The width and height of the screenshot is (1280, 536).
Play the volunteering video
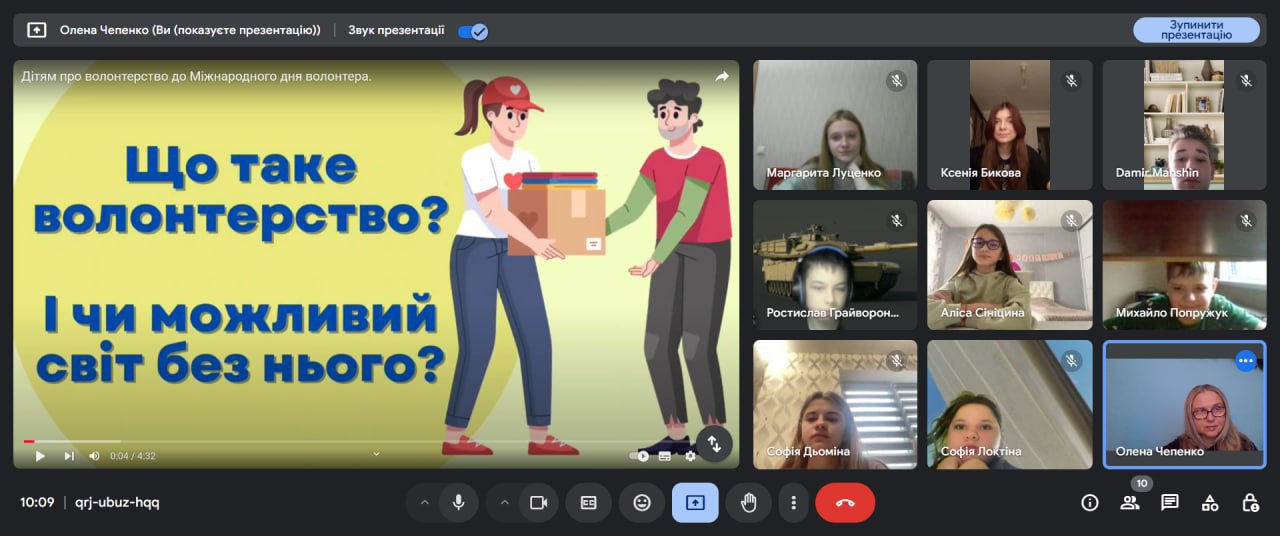pyautogui.click(x=40, y=456)
